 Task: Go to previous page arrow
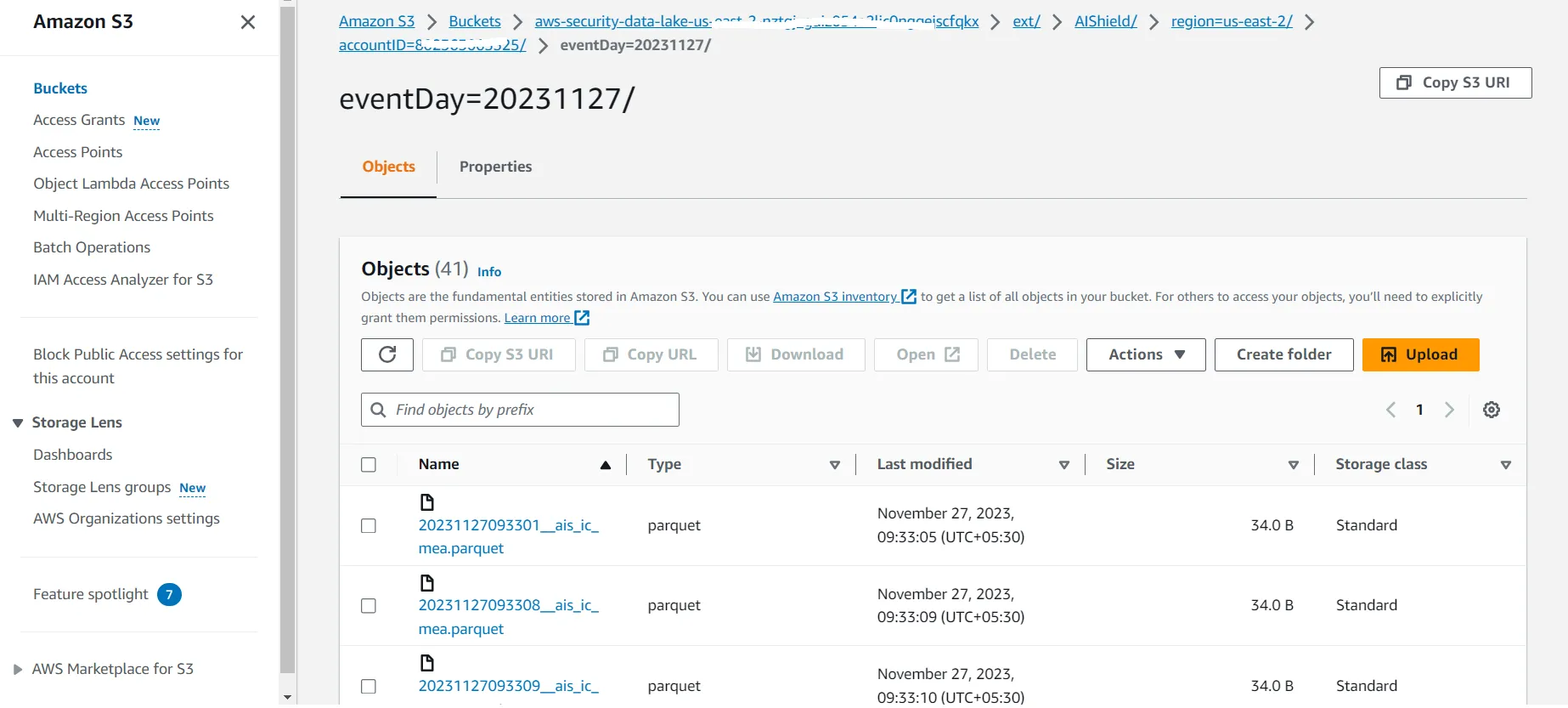1390,410
